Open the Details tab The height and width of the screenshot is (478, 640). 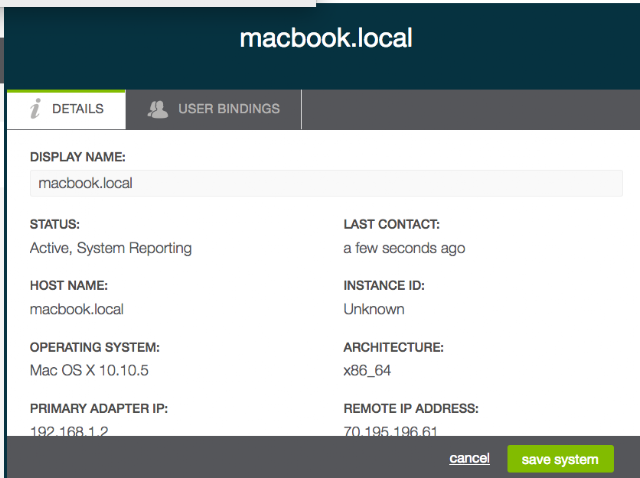(x=66, y=109)
